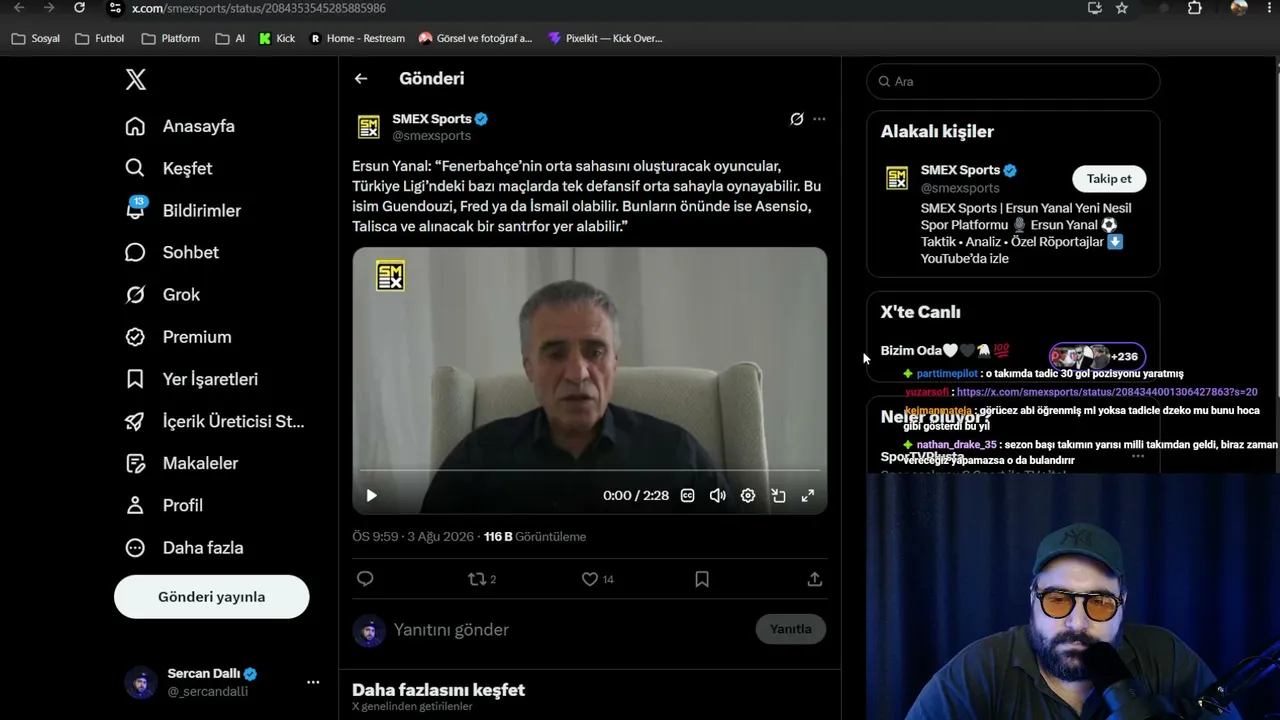Click the X logo in the sidebar

pos(136,80)
